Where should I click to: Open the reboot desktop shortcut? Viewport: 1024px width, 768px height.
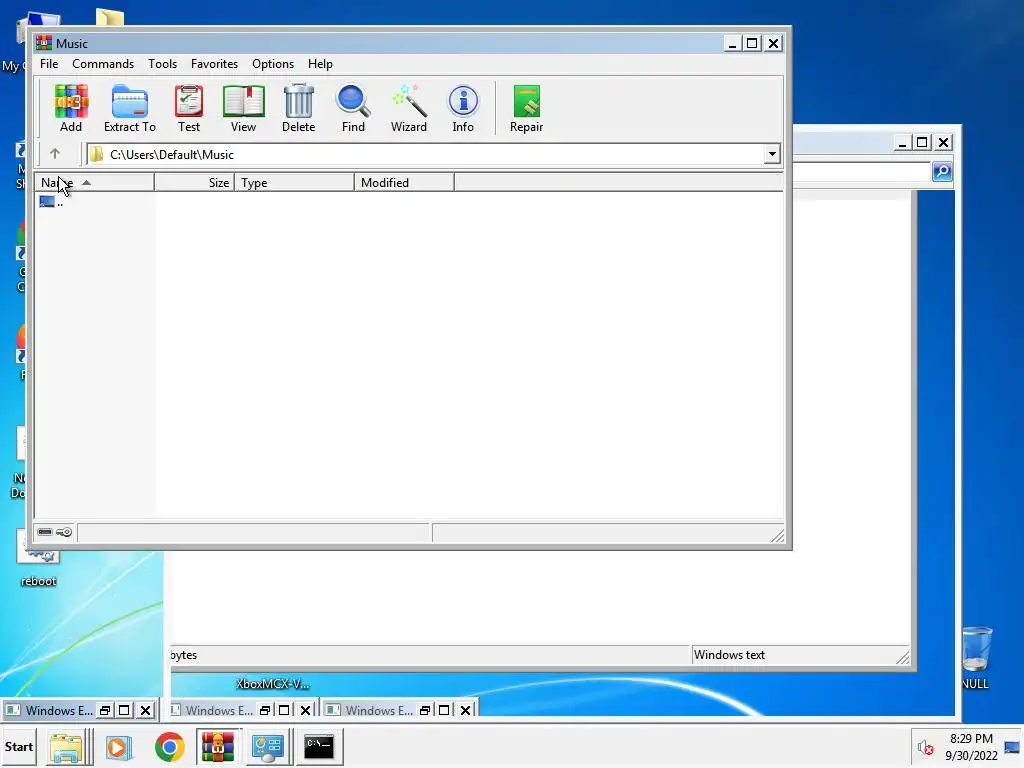click(38, 558)
